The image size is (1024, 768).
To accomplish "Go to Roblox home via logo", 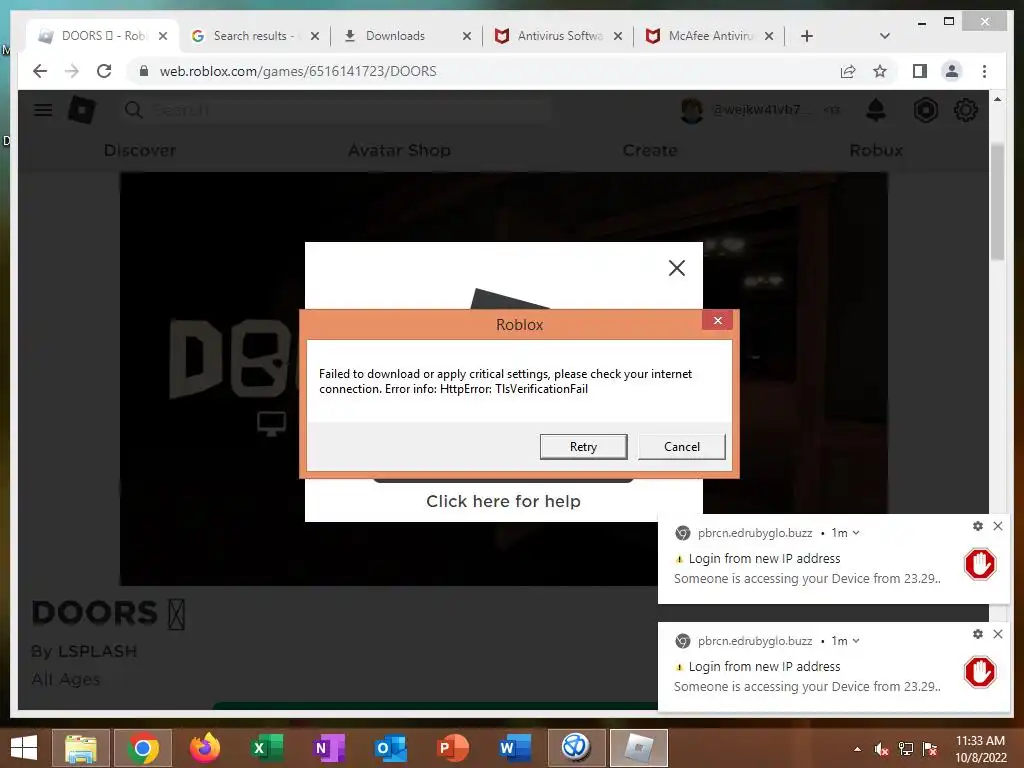I will click(x=82, y=110).
